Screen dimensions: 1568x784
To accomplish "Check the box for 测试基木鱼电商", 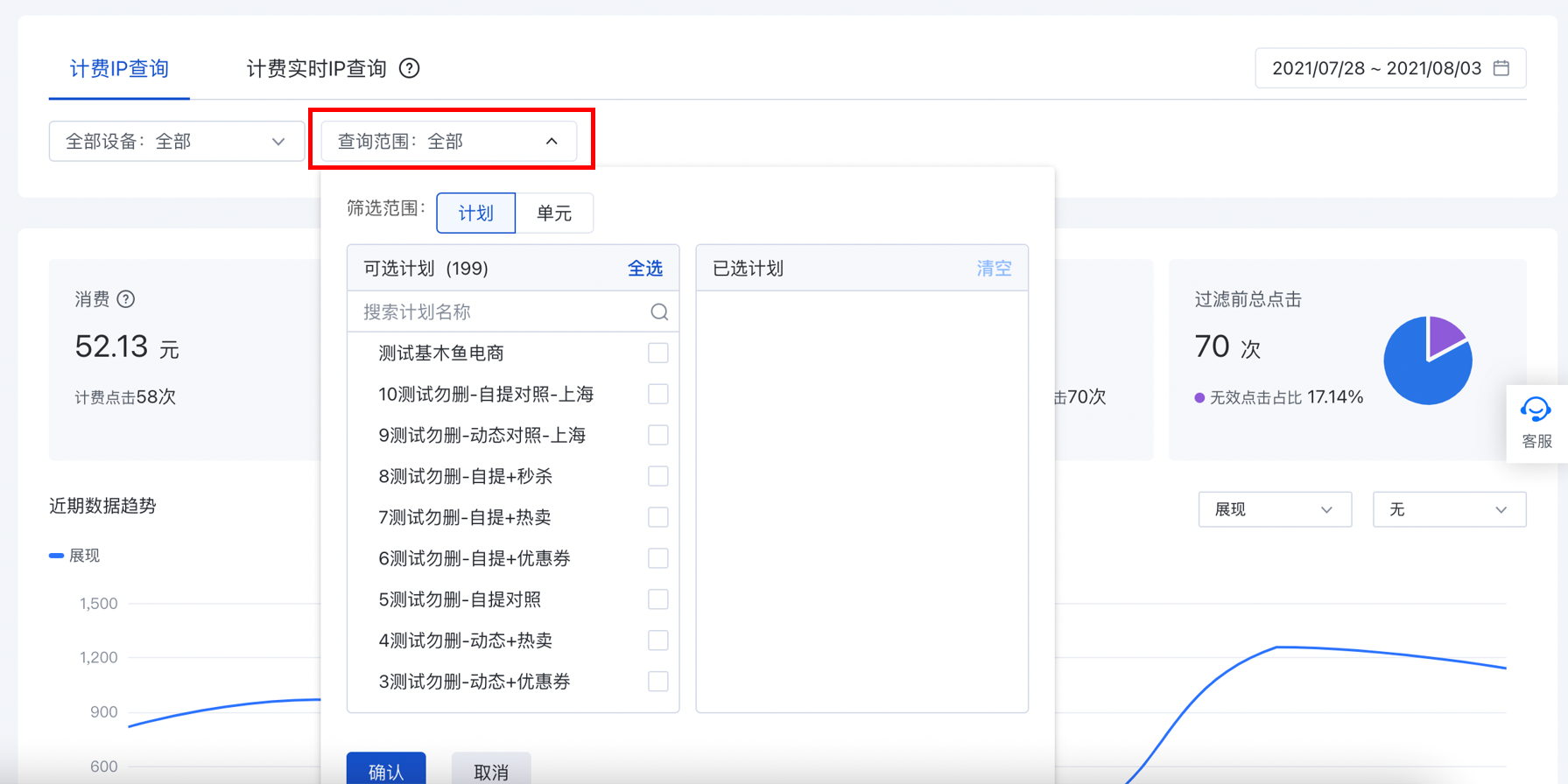I will 657,353.
